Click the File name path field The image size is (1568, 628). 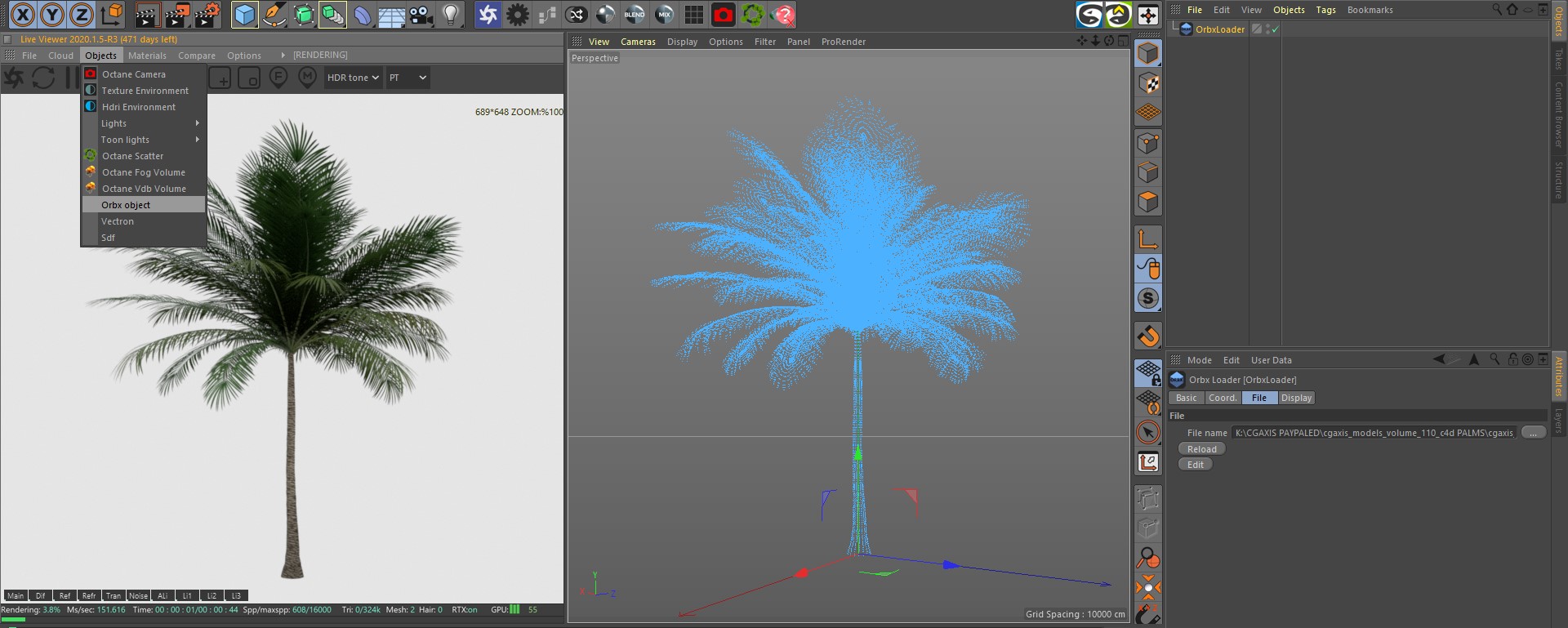1374,433
